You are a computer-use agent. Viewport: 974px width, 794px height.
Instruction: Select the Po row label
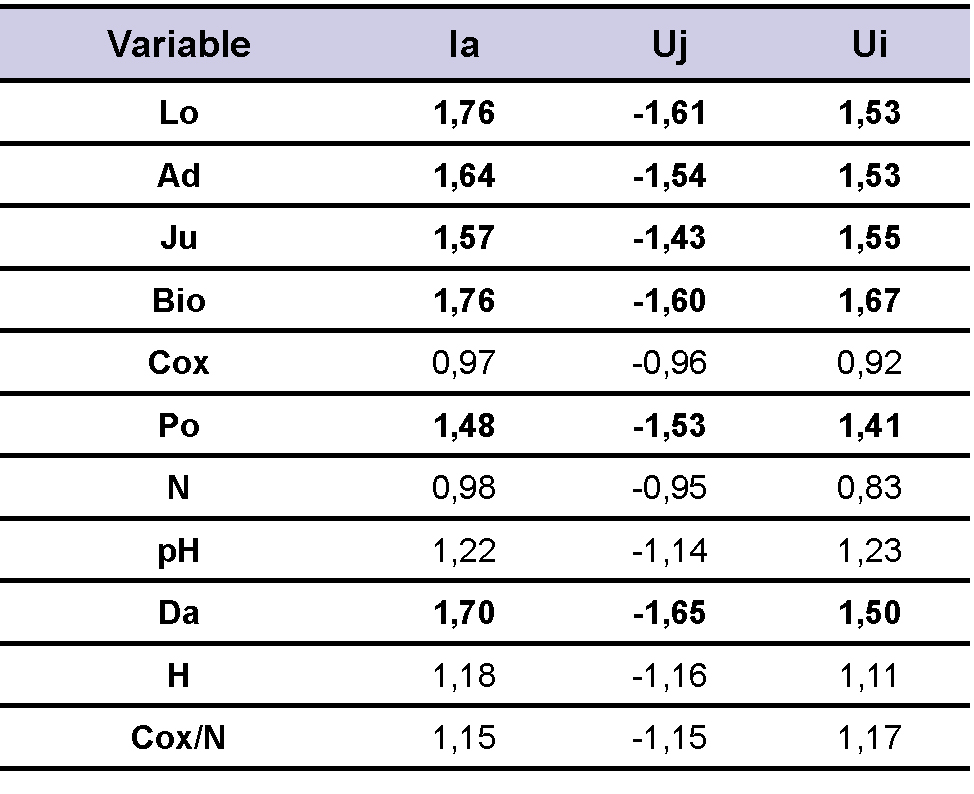[x=179, y=426]
